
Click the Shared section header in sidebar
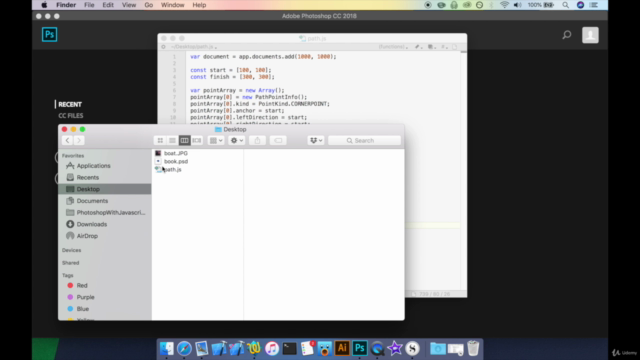[x=71, y=263]
